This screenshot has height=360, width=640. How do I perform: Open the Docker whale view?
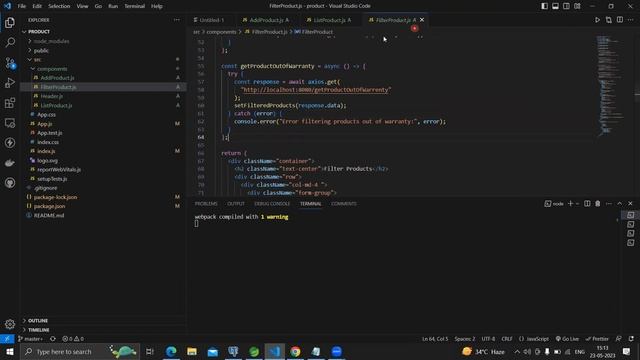click(10, 163)
